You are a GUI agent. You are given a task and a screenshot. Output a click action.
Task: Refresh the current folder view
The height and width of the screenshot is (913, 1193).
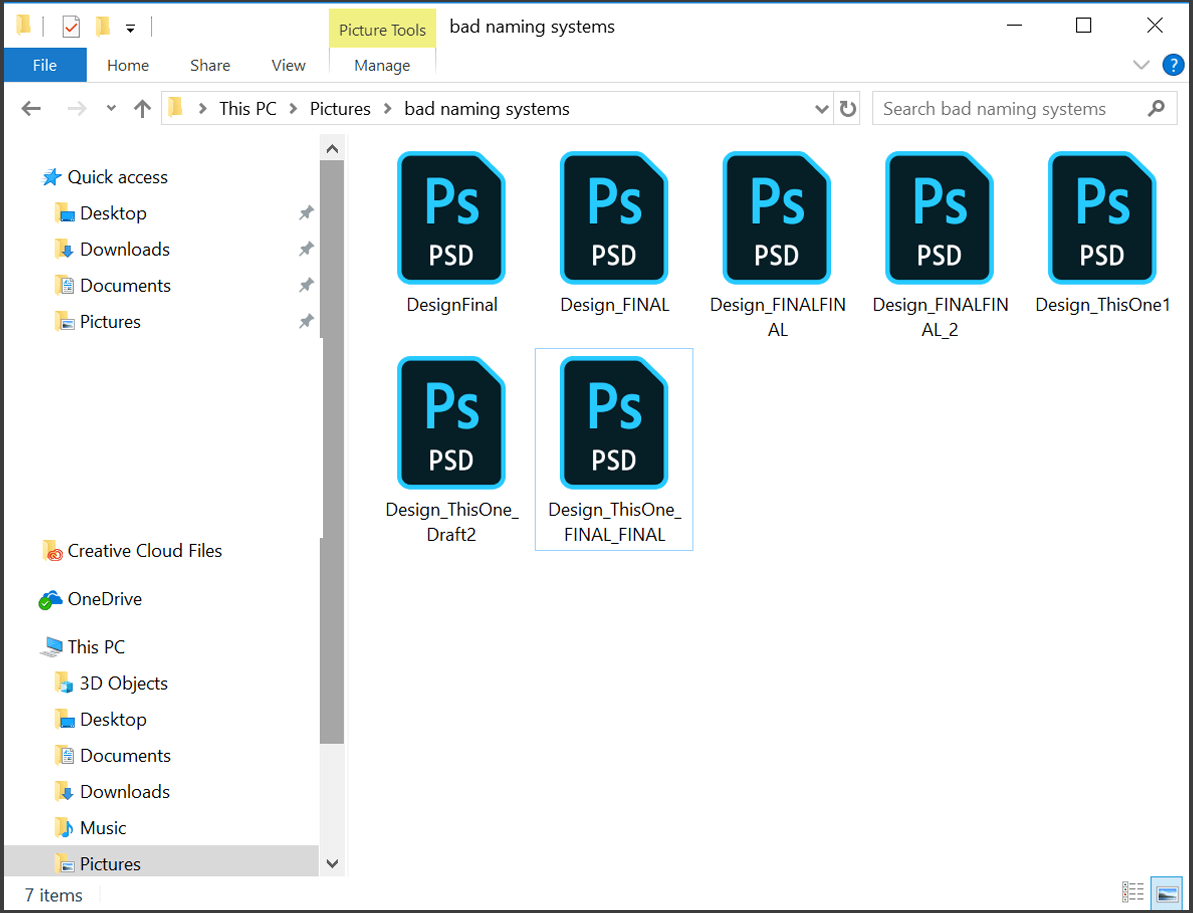[x=848, y=109]
